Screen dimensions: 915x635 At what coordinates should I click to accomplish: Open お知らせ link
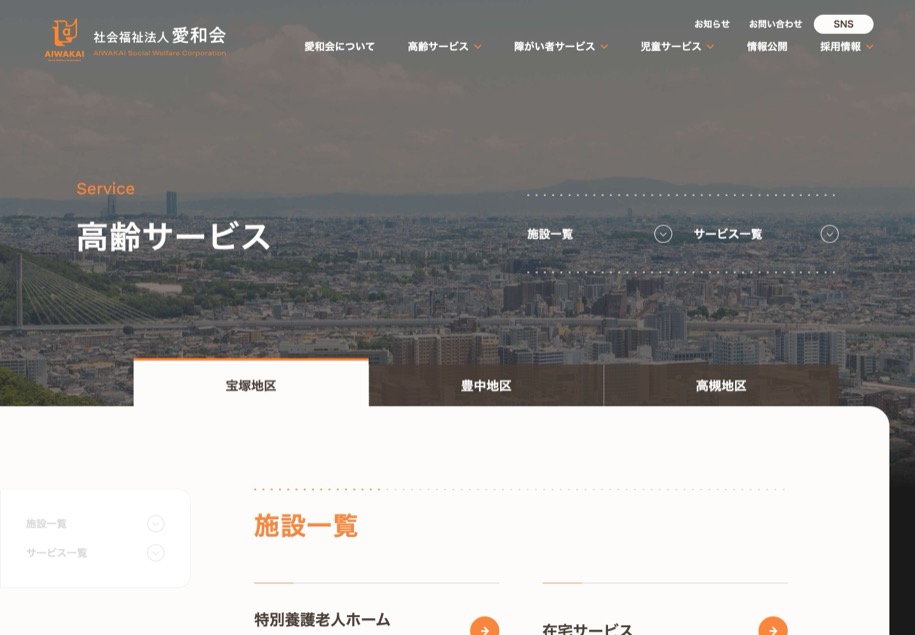[712, 24]
